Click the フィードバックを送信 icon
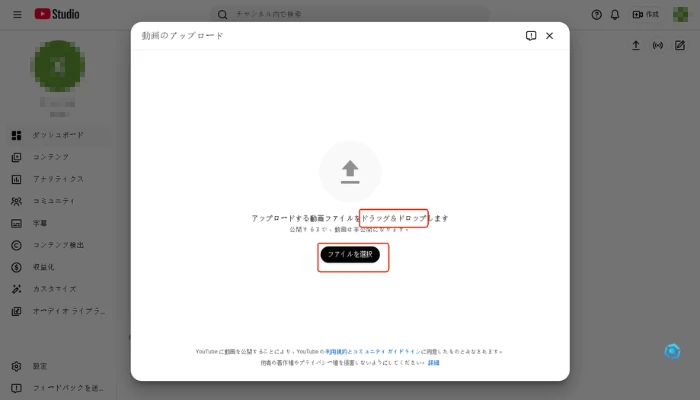The height and width of the screenshot is (400, 700). tap(17, 388)
